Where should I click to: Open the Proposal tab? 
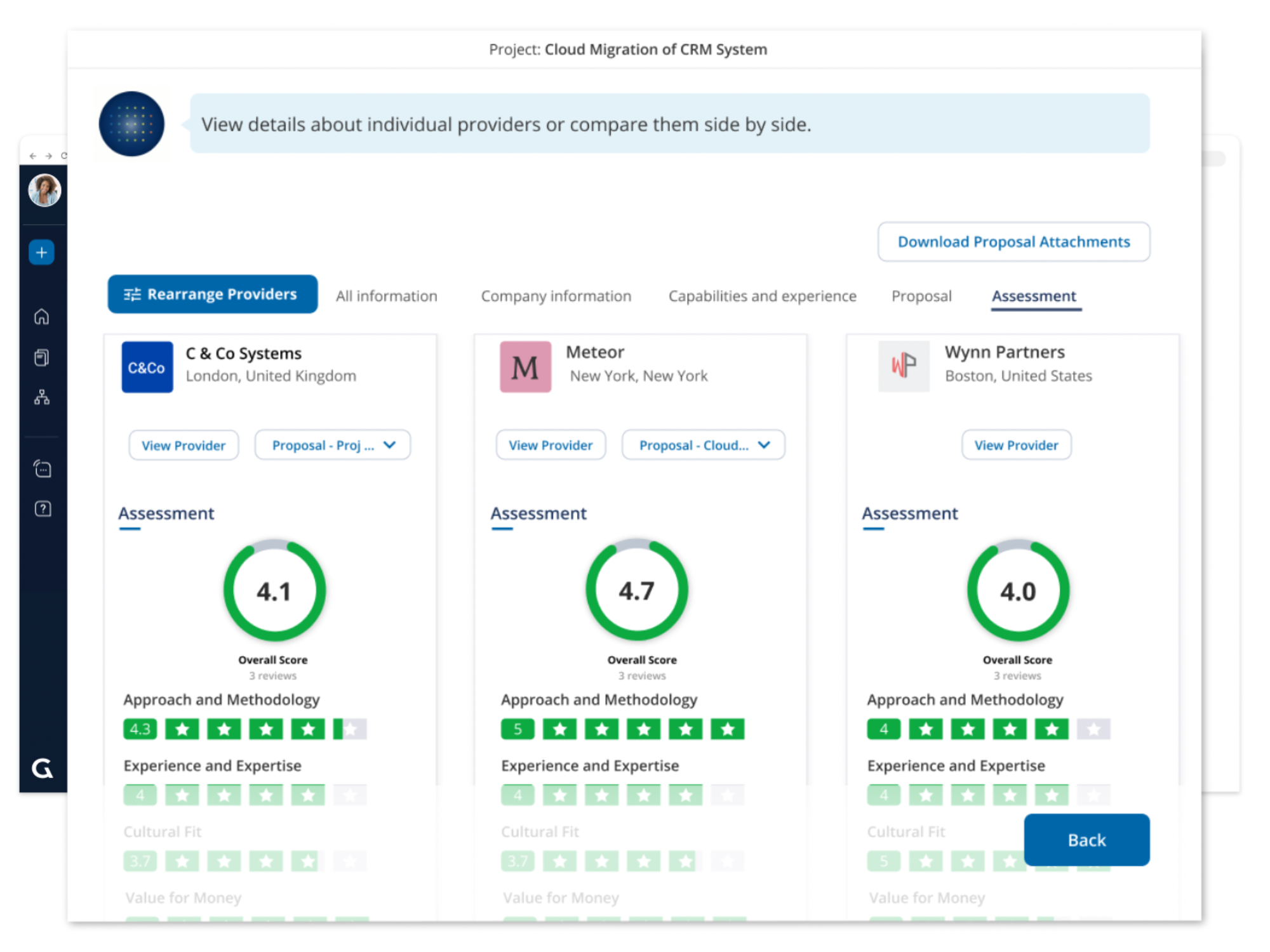pos(921,296)
